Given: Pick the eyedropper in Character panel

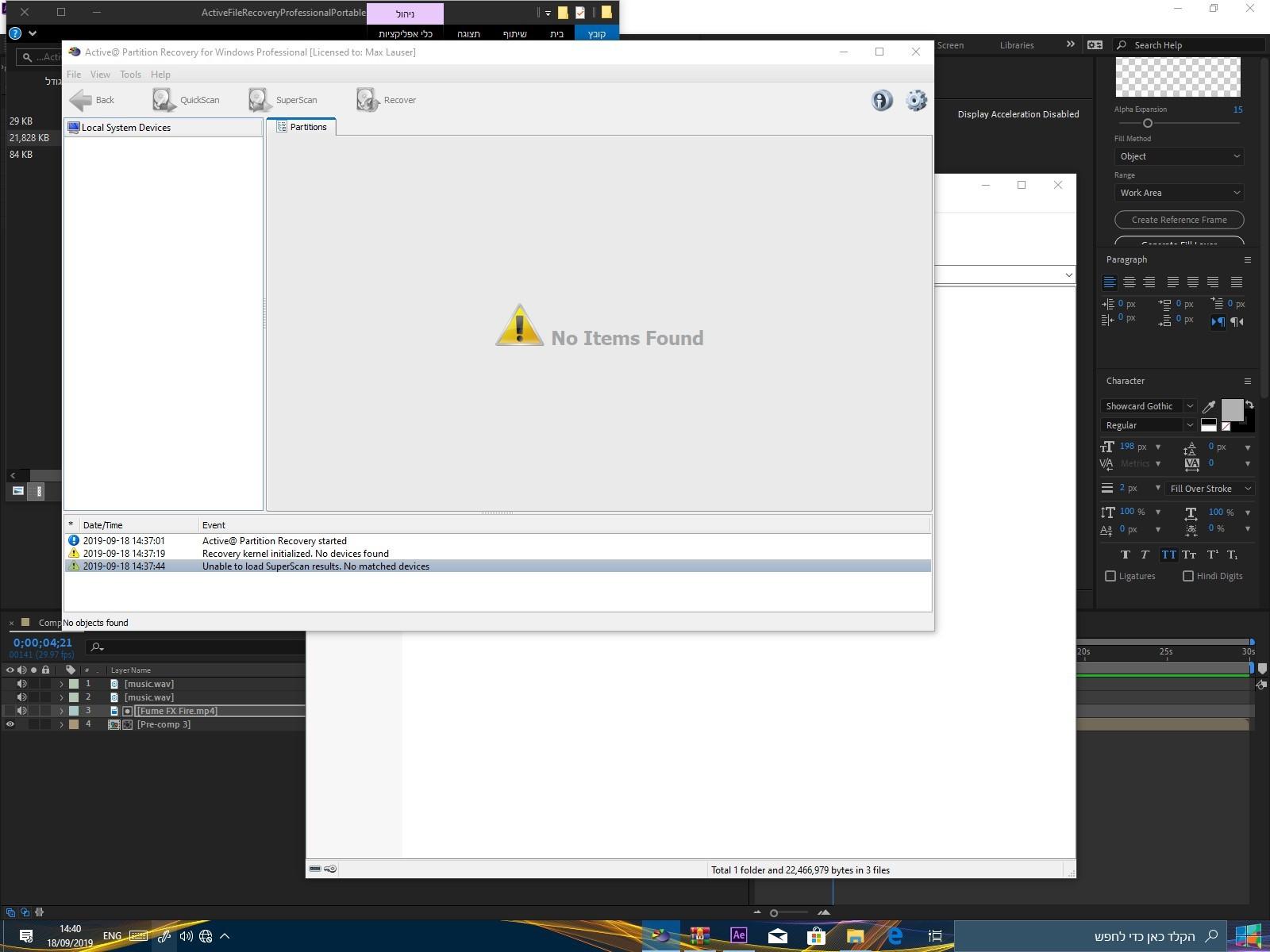Looking at the screenshot, I should [x=1209, y=407].
